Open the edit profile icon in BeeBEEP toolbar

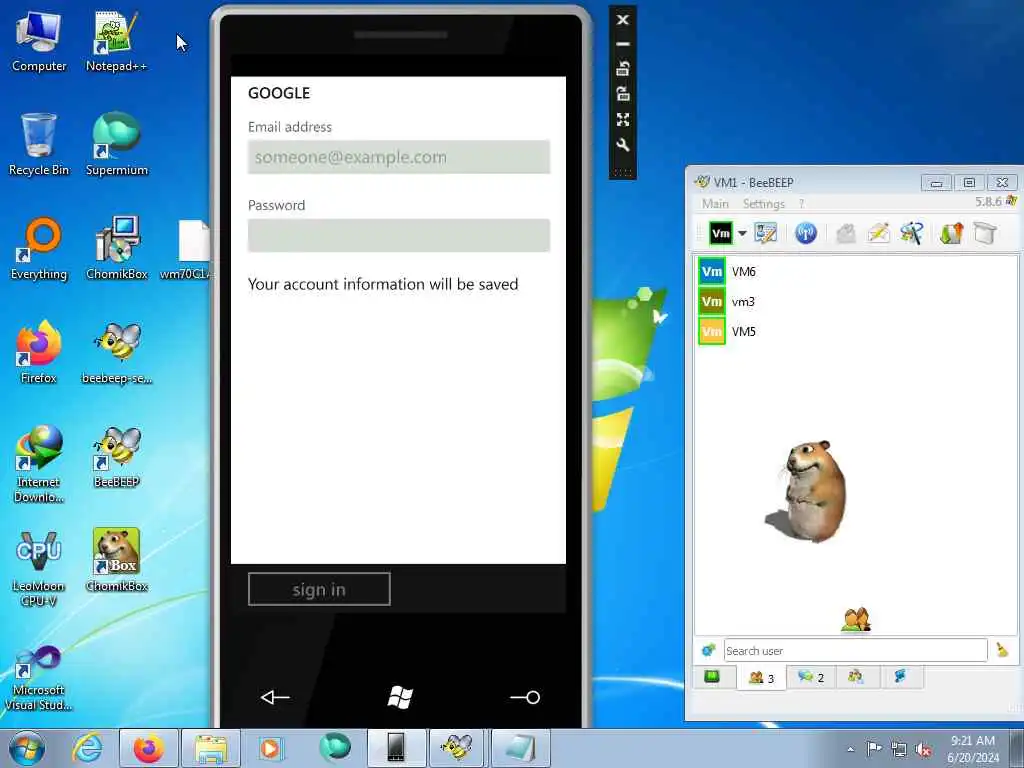coord(765,232)
